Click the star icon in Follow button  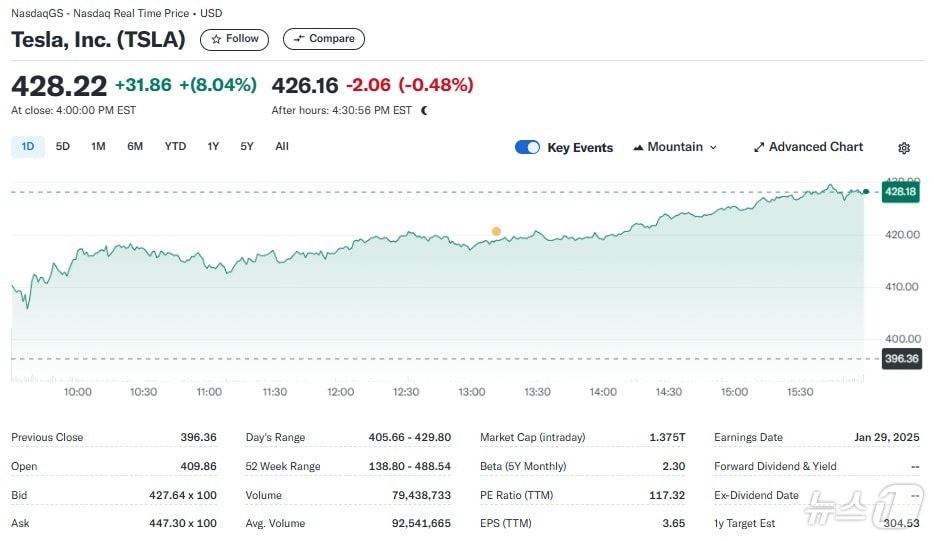click(216, 39)
